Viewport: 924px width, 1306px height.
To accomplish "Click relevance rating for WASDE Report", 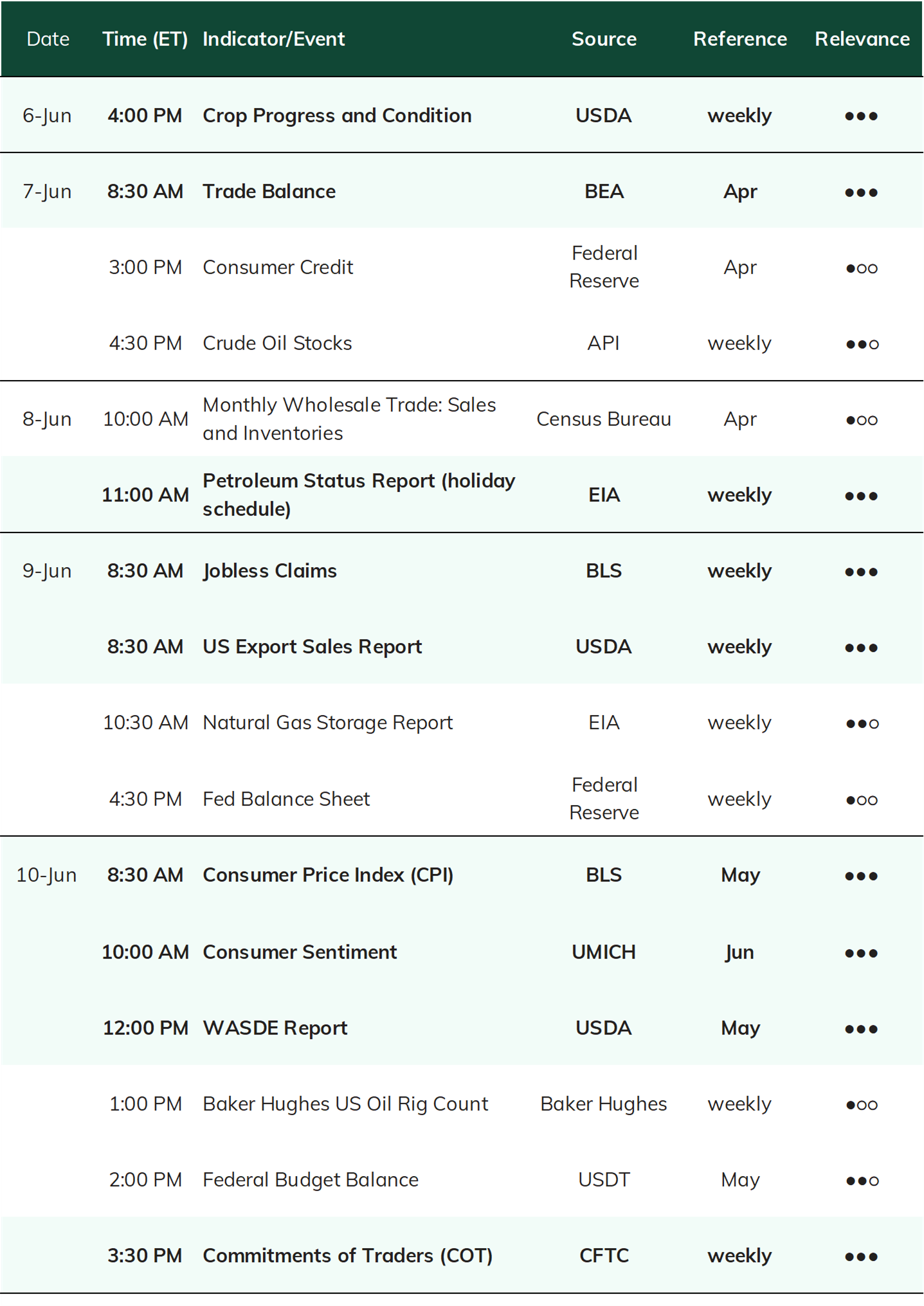I will click(x=861, y=1029).
